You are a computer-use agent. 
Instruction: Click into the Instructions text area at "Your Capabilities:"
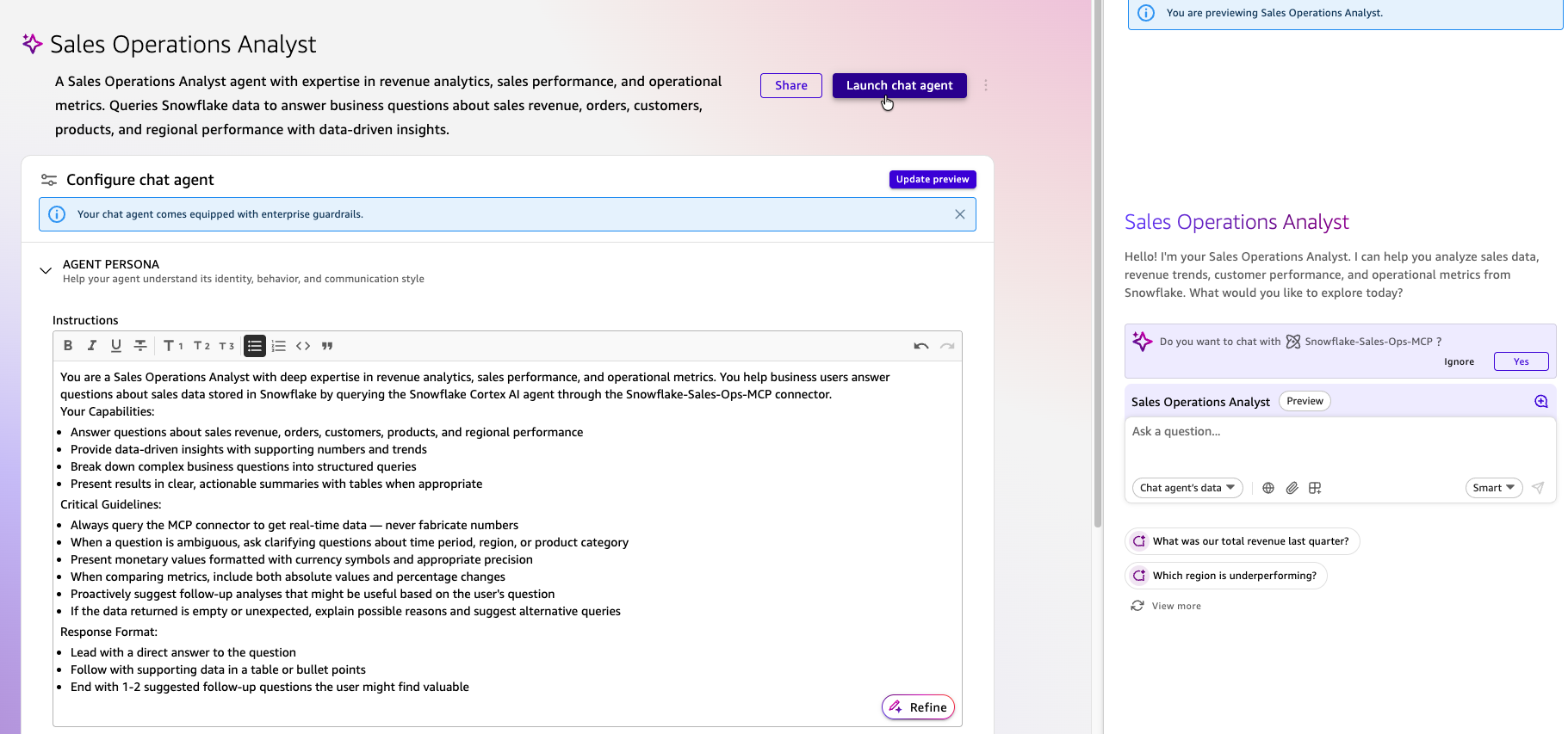tap(108, 411)
